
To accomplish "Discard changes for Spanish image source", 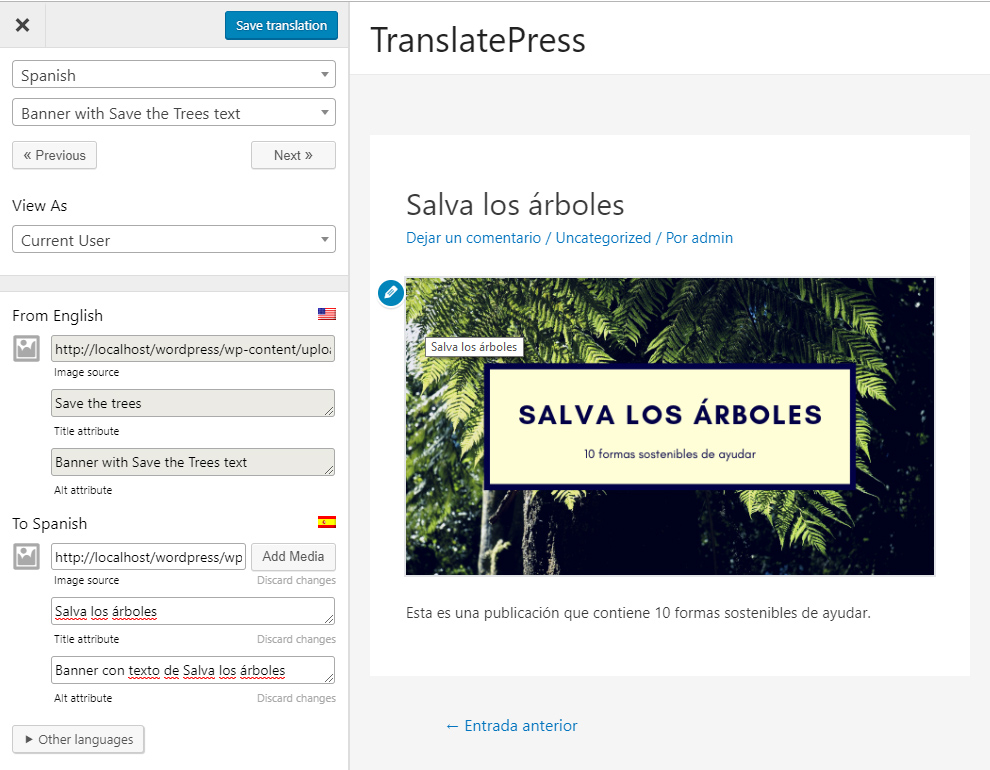I will [x=296, y=581].
